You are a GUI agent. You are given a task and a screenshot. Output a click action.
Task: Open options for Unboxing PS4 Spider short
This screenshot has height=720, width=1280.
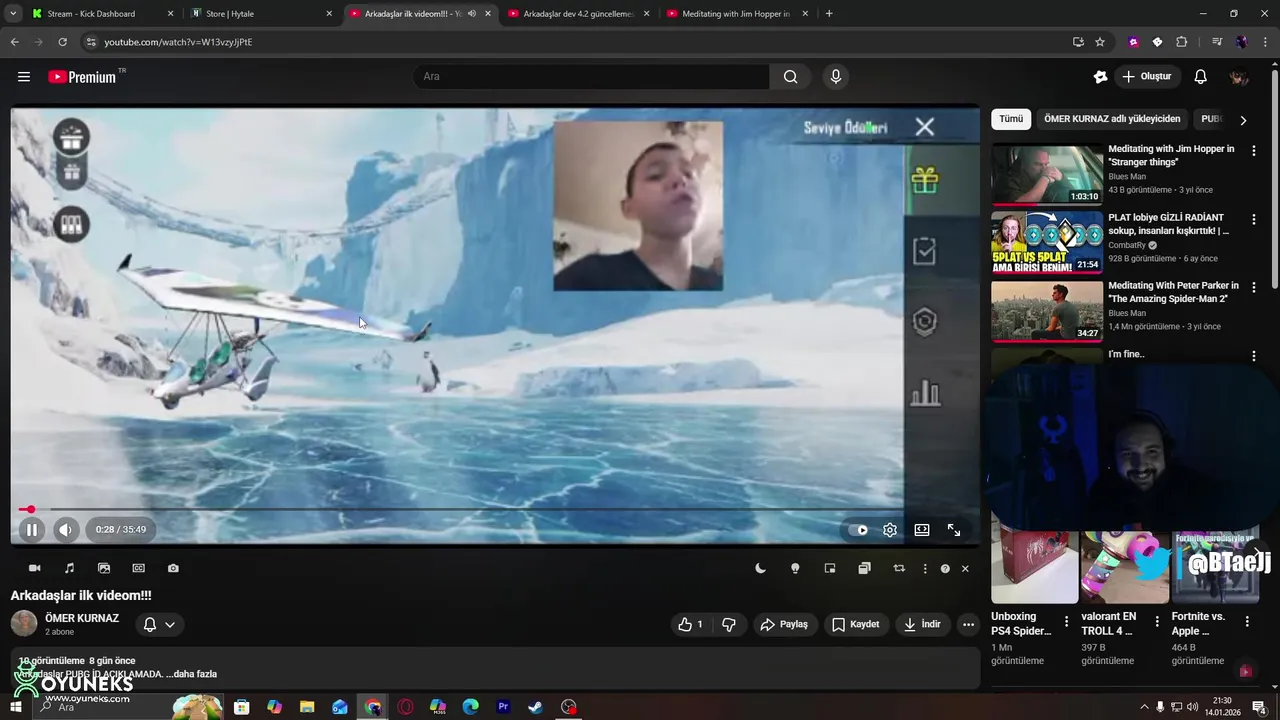1066,621
